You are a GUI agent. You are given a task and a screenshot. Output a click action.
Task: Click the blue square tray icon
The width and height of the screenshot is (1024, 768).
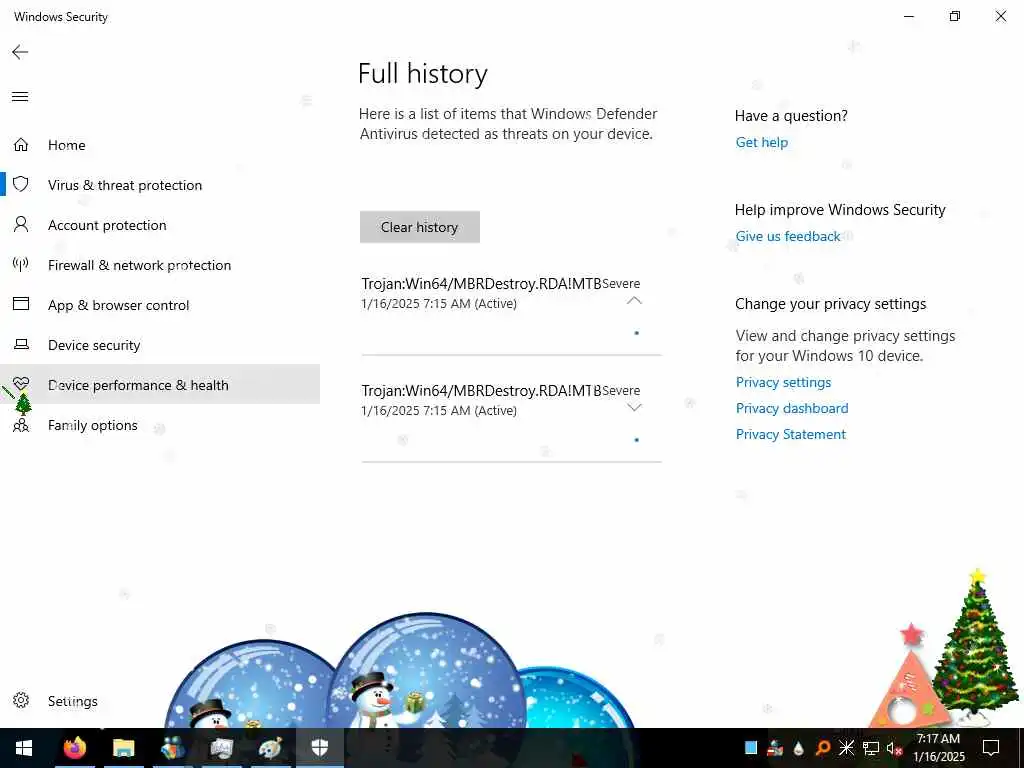point(751,748)
